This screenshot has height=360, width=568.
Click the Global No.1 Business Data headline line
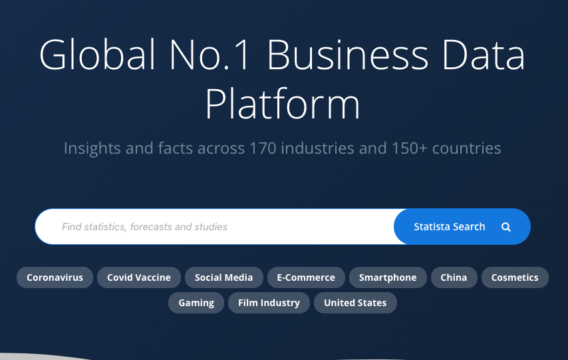point(282,55)
